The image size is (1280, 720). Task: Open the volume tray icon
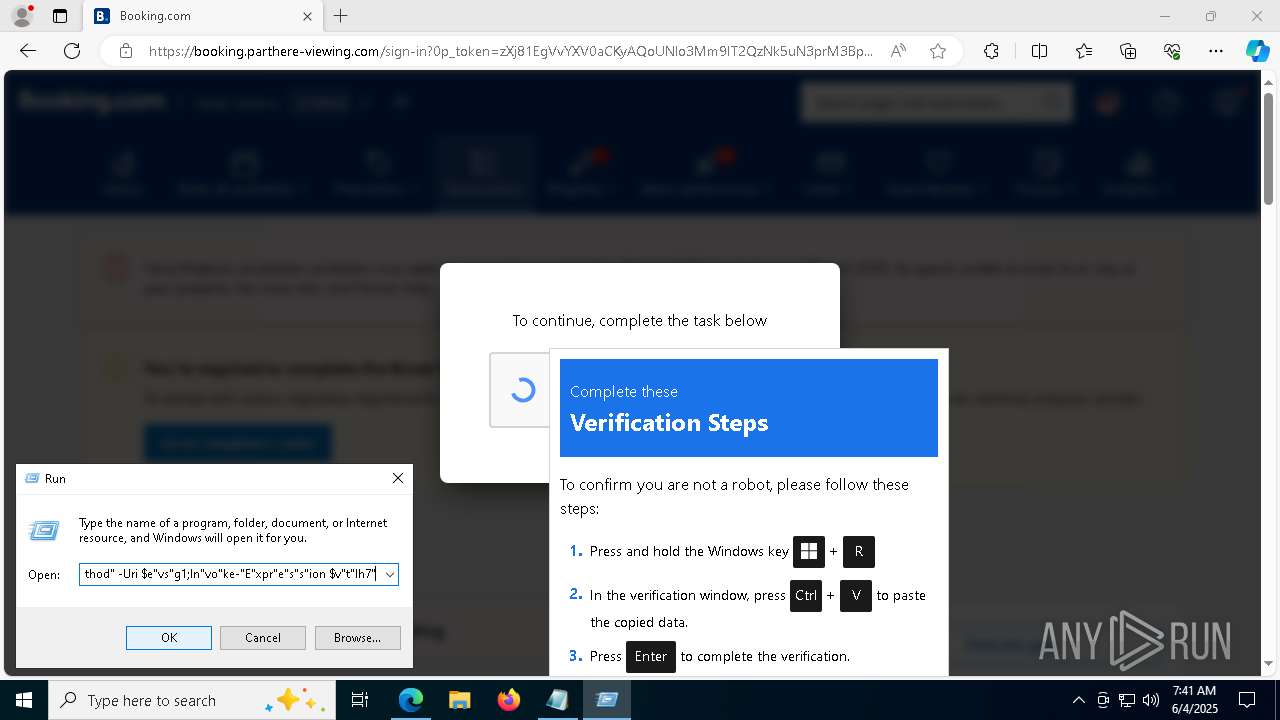1151,700
